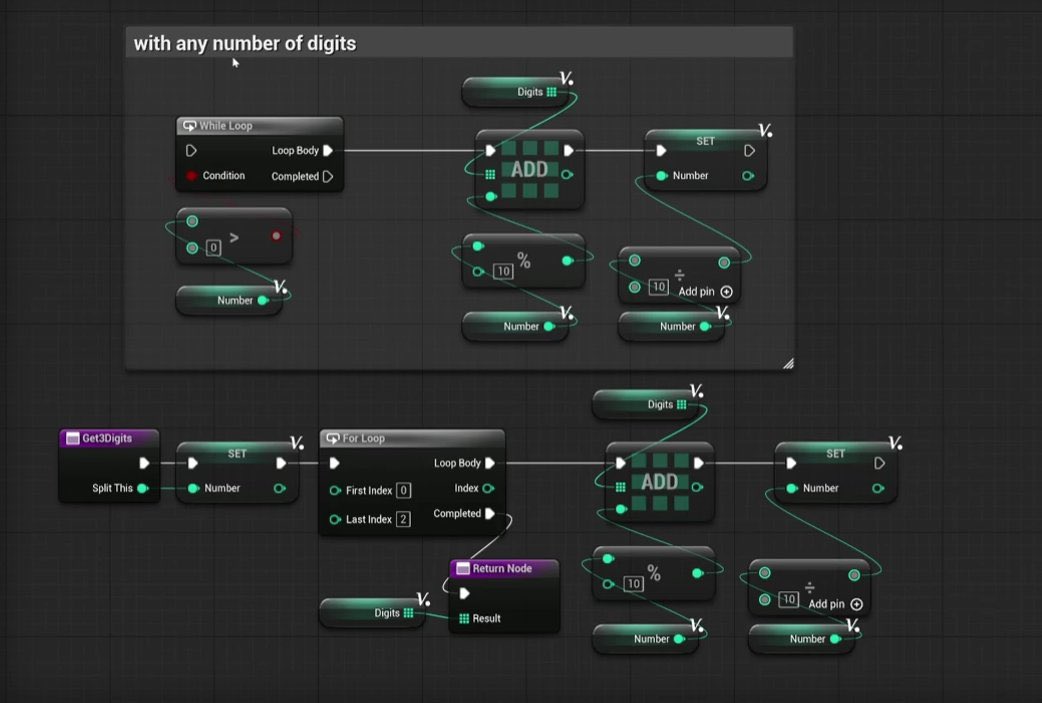Click the red Condition pin on While Loop
Screen dimensions: 1042x703
(x=191, y=175)
